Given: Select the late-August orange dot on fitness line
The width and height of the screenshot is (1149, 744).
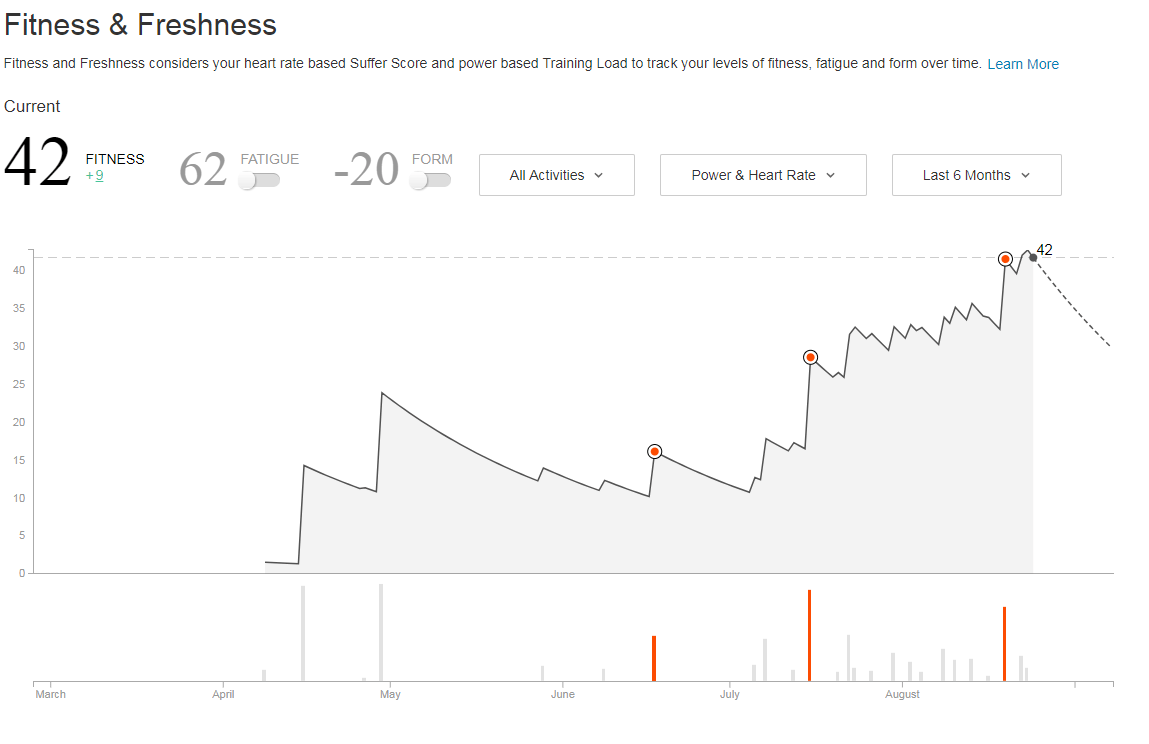Looking at the screenshot, I should tap(1005, 259).
